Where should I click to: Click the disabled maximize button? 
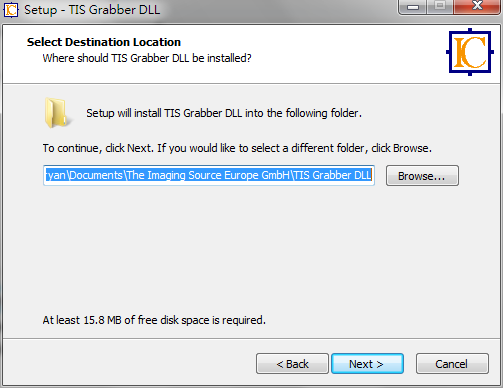pos(440,7)
